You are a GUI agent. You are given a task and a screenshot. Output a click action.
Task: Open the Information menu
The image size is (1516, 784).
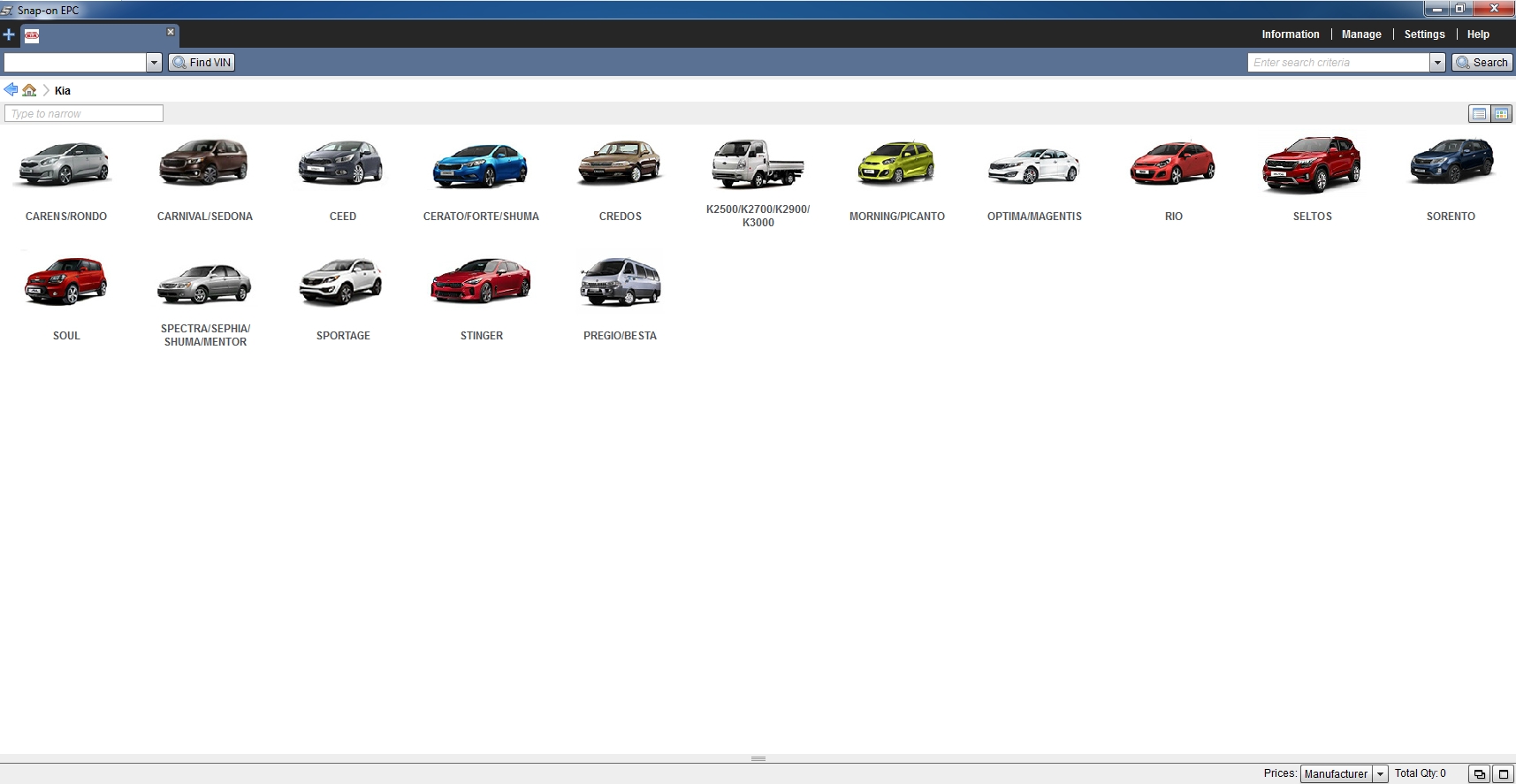1290,34
